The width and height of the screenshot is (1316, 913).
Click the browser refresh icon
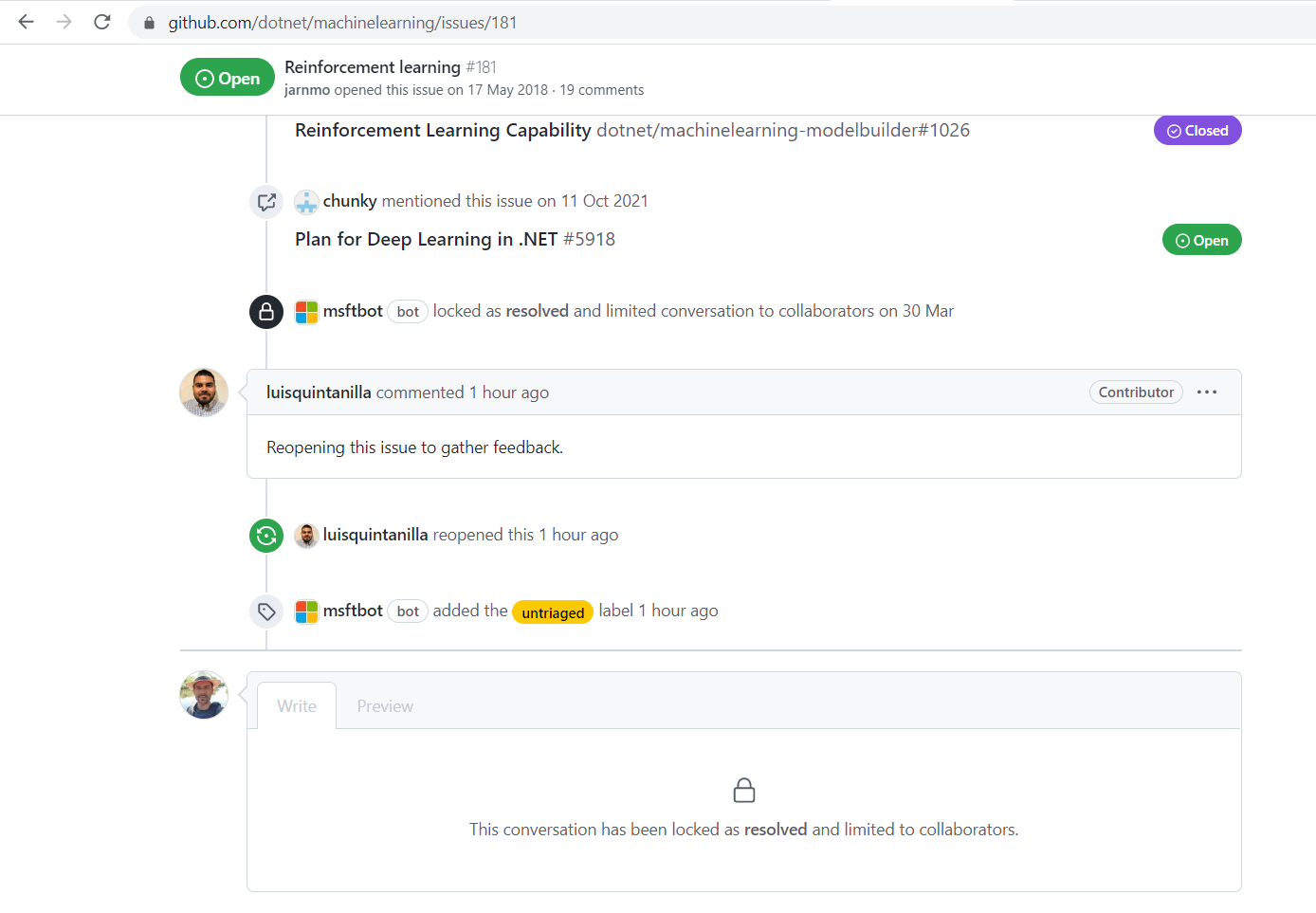[x=101, y=22]
